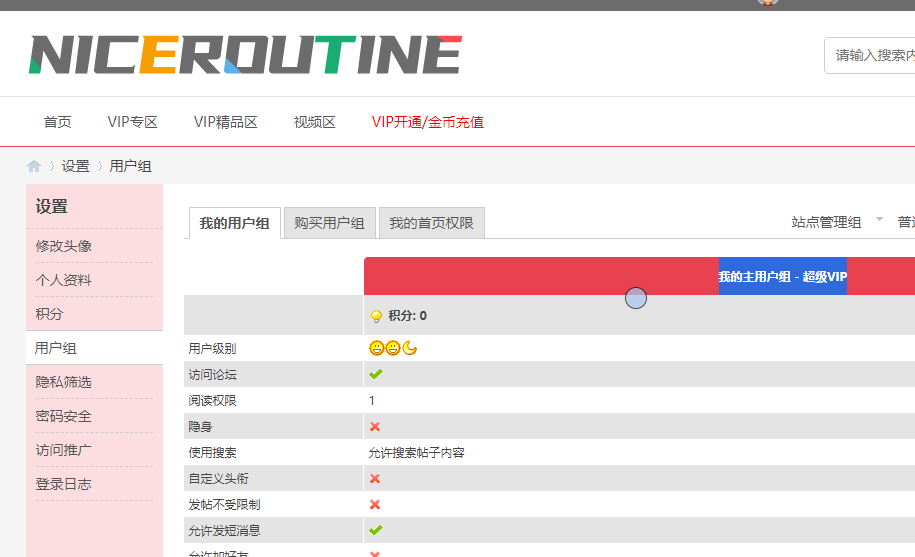Open 隐私筛选 in settings sidebar
This screenshot has height=557, width=915.
pos(64,382)
